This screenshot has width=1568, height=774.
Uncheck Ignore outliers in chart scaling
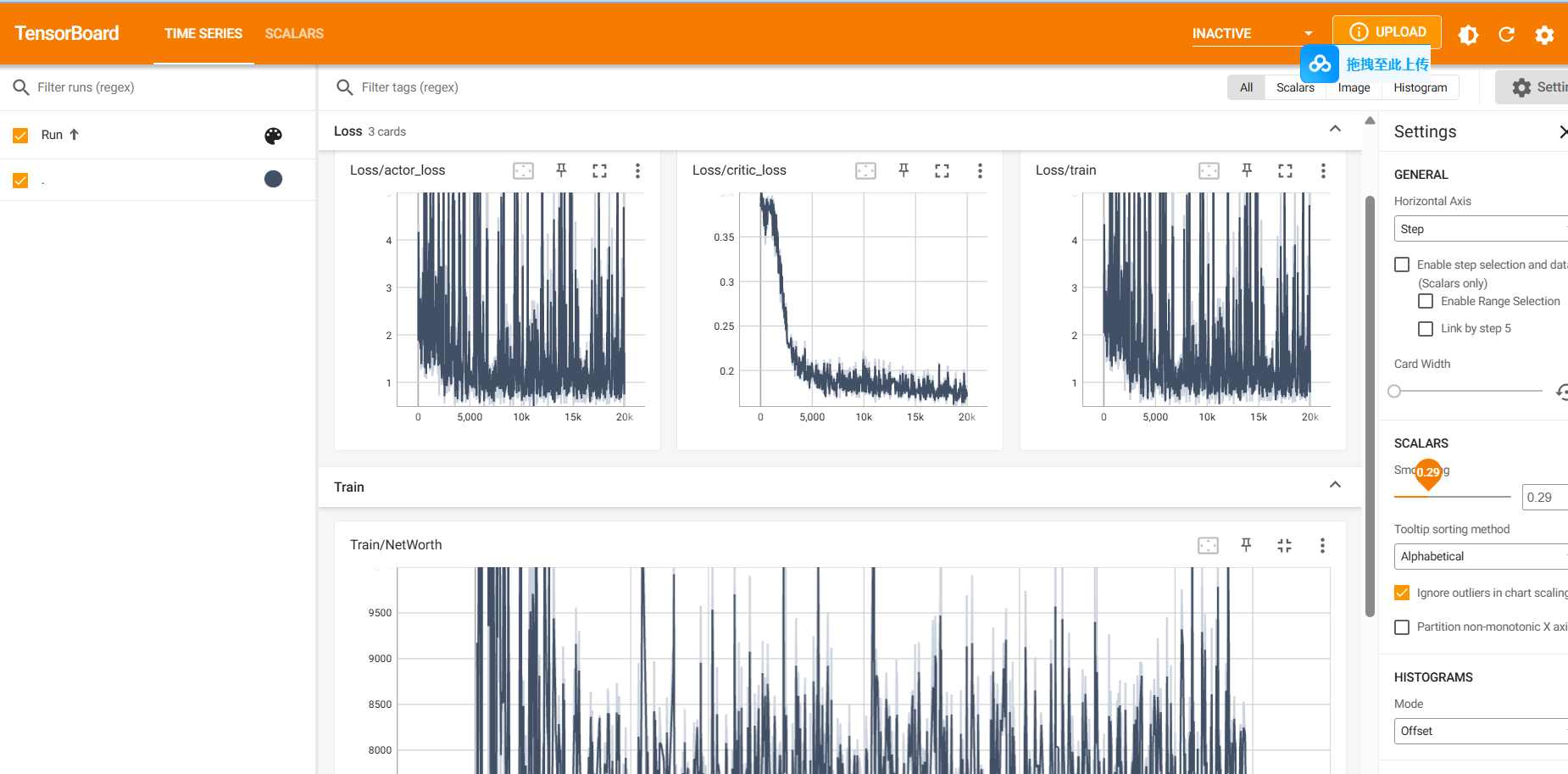1402,593
